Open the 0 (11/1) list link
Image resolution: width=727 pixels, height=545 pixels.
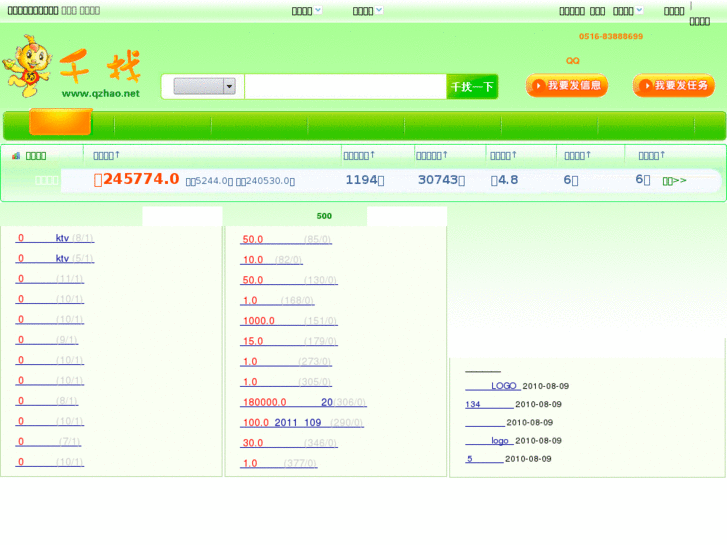(x=50, y=279)
